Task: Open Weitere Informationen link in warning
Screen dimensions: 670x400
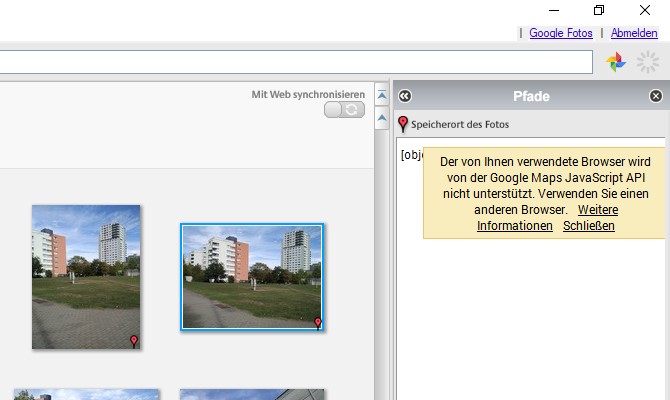Action: [x=547, y=218]
